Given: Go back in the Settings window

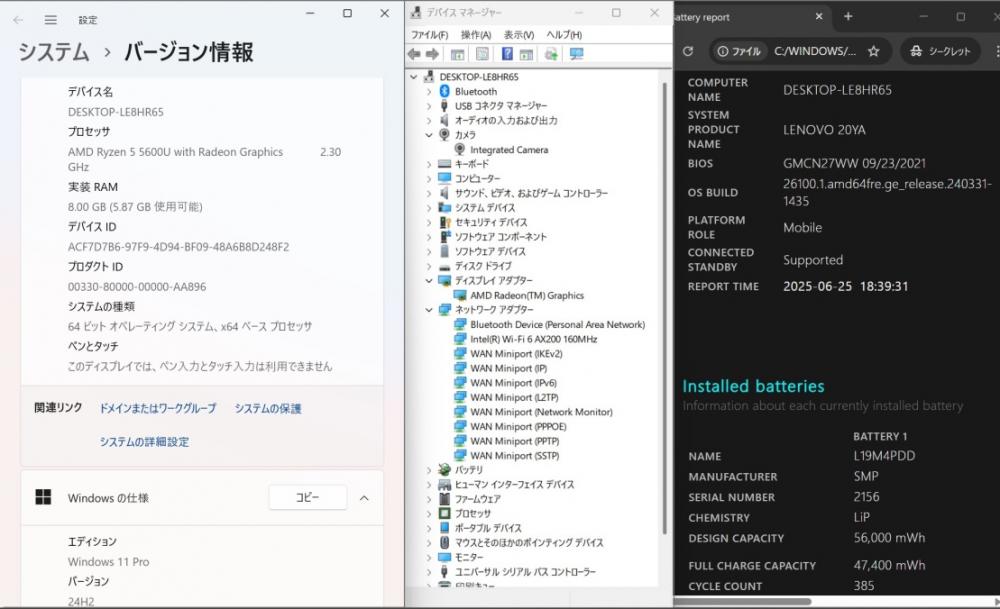Looking at the screenshot, I should pos(18,20).
